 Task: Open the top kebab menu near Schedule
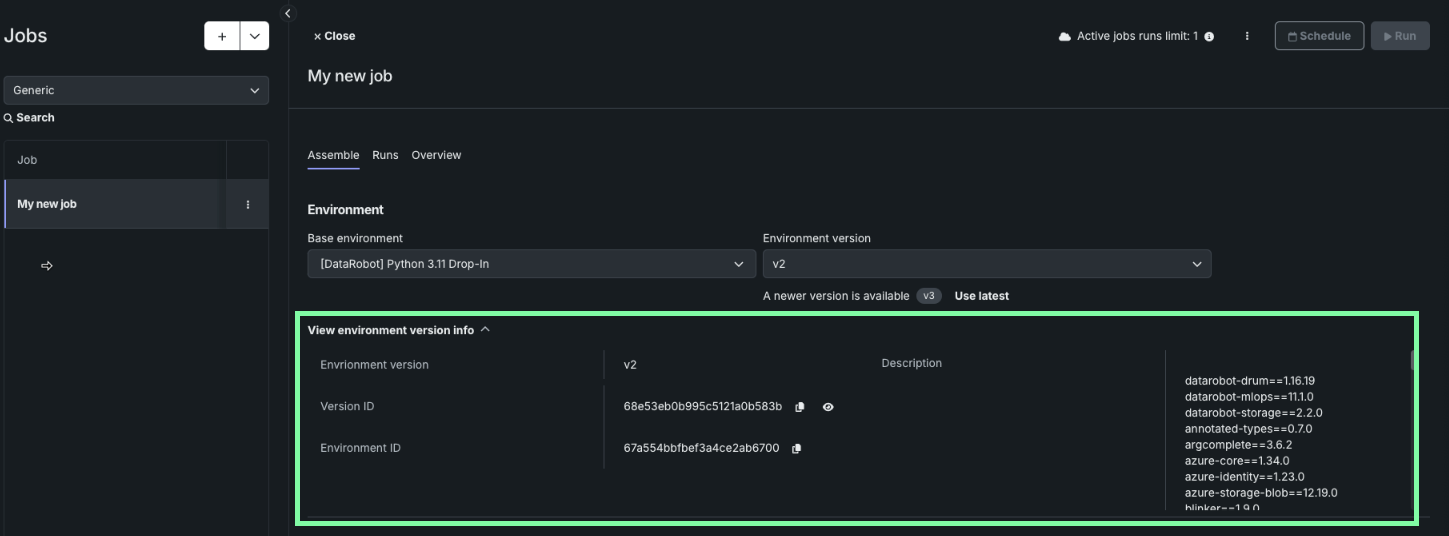(1247, 36)
